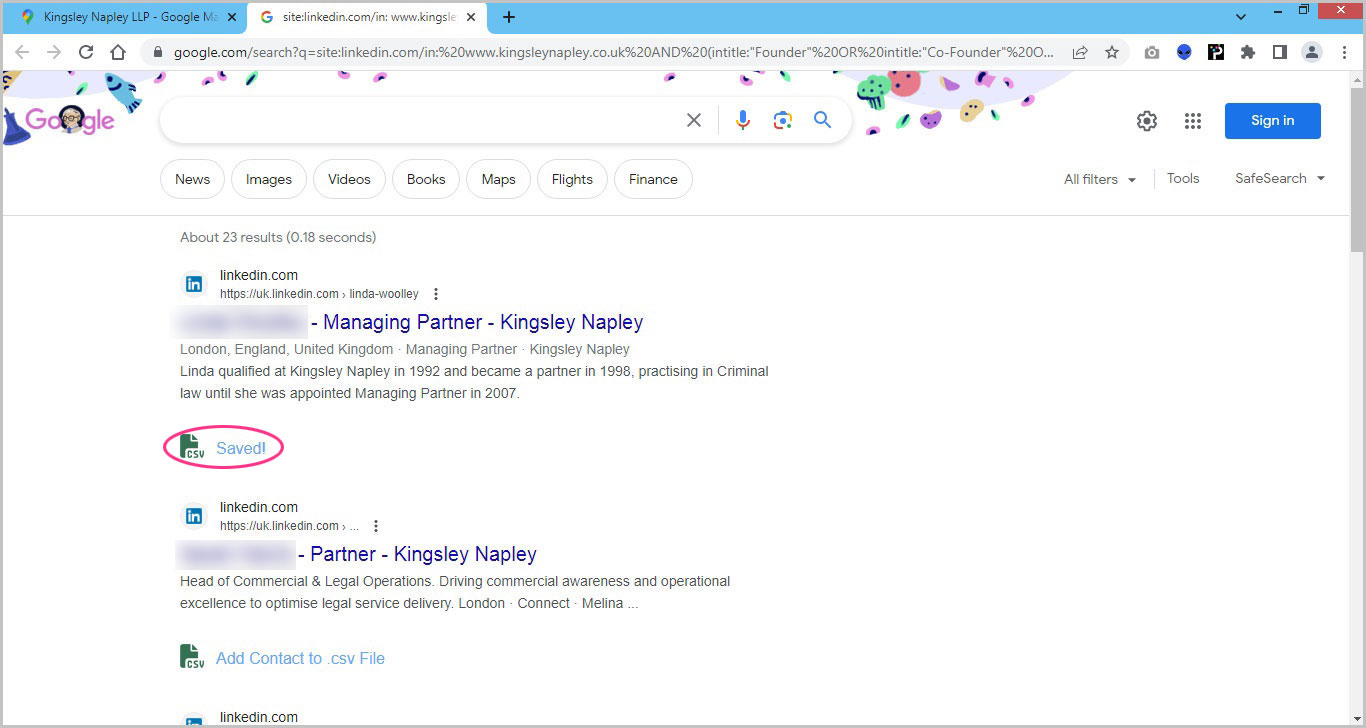This screenshot has width=1366, height=728.
Task: Open the Managing Partner - Kingsley Napley result
Action: pyautogui.click(x=482, y=322)
